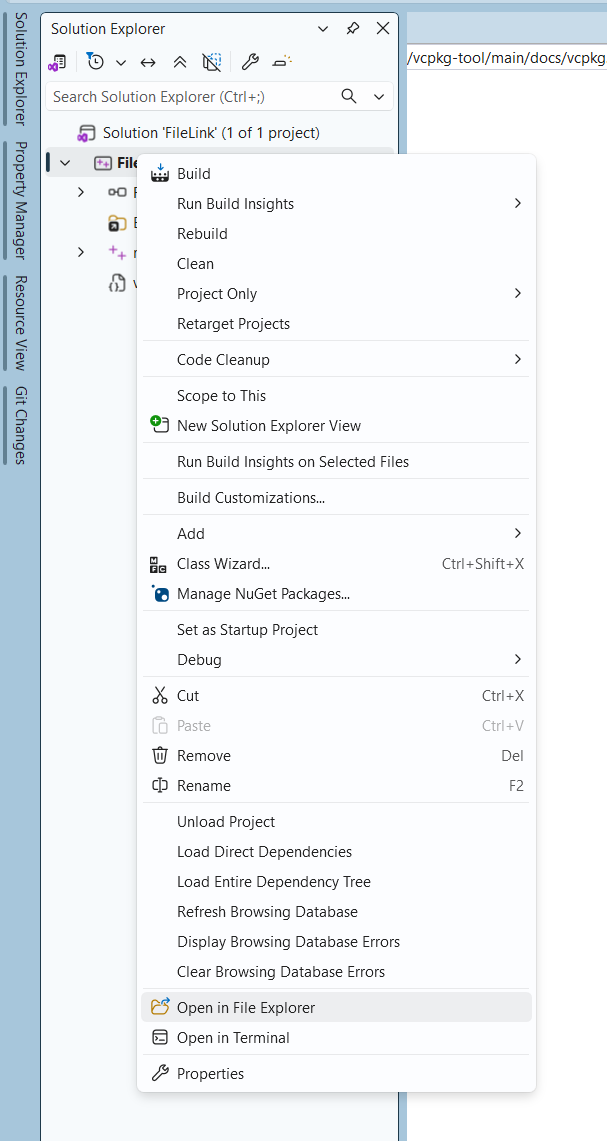Click the Switch Views icon in Solution Explorer toolbar

click(57, 62)
